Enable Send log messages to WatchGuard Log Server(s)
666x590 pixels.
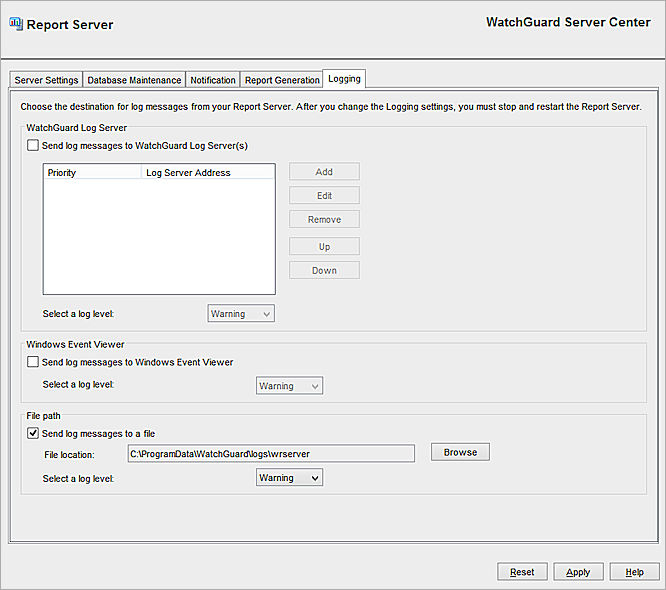click(x=34, y=146)
